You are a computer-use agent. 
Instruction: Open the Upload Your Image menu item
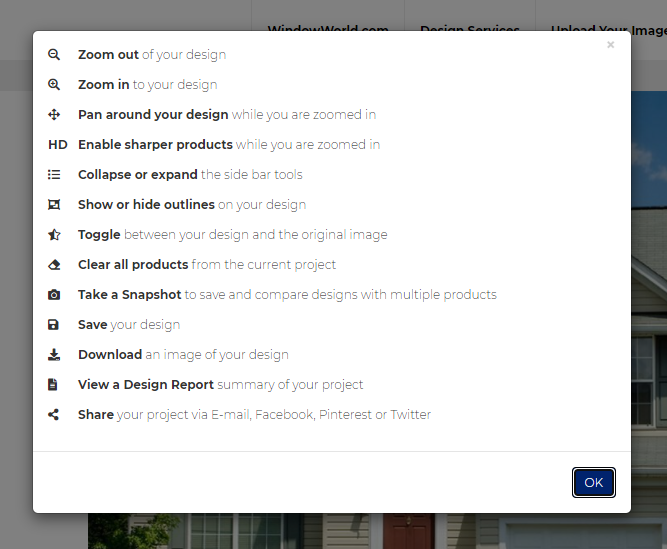(x=608, y=28)
